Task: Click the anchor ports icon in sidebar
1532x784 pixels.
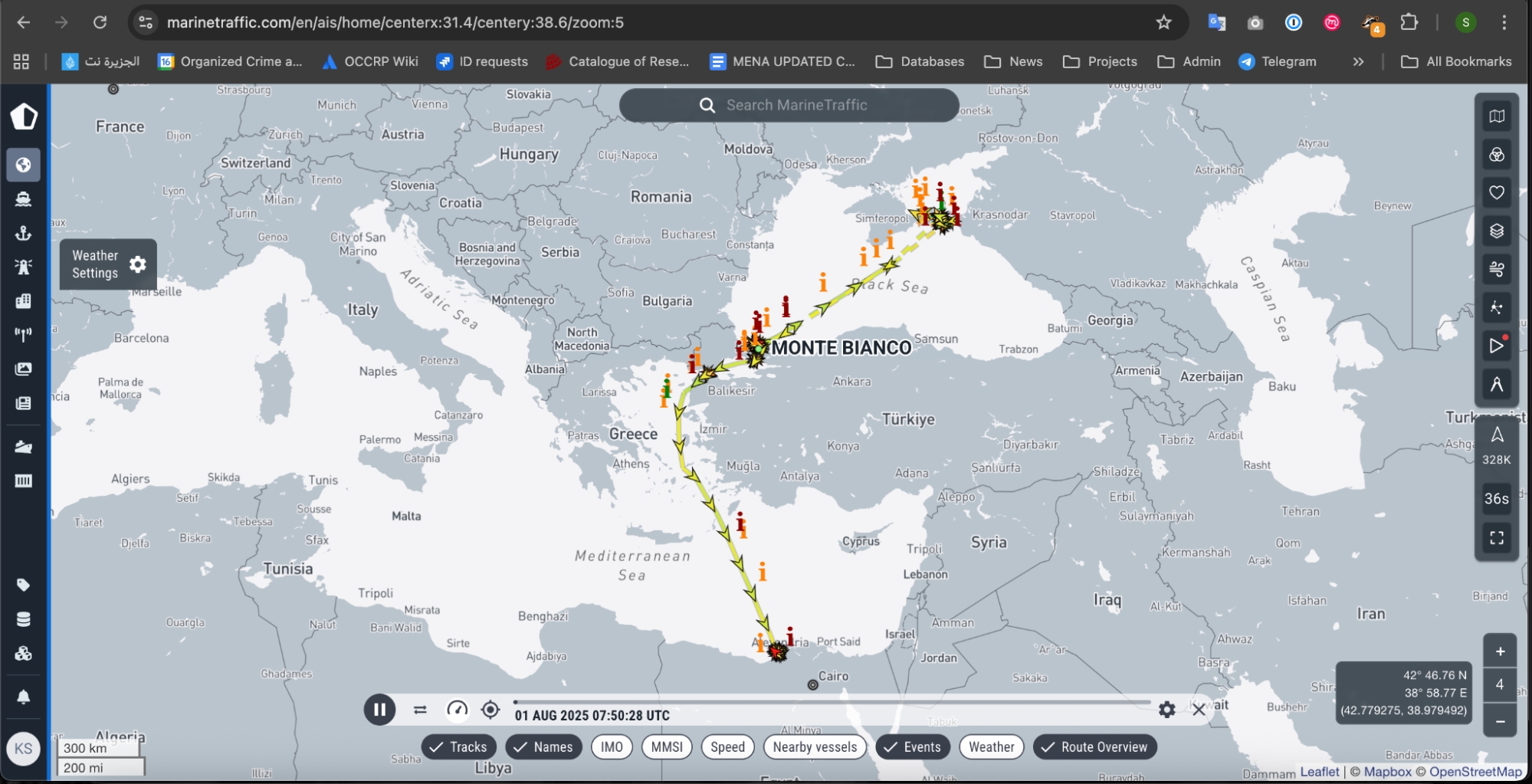Action: (24, 233)
